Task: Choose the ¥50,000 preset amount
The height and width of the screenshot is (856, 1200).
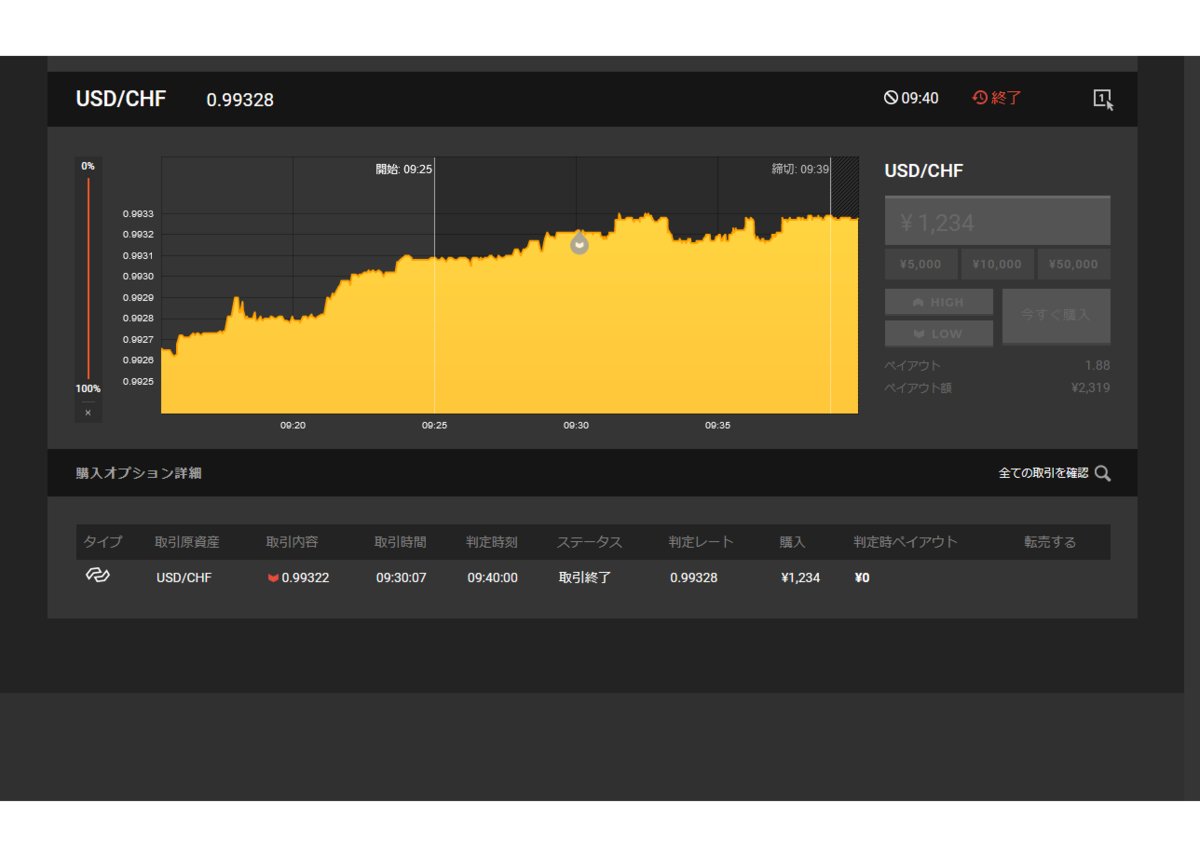Action: (x=1074, y=264)
